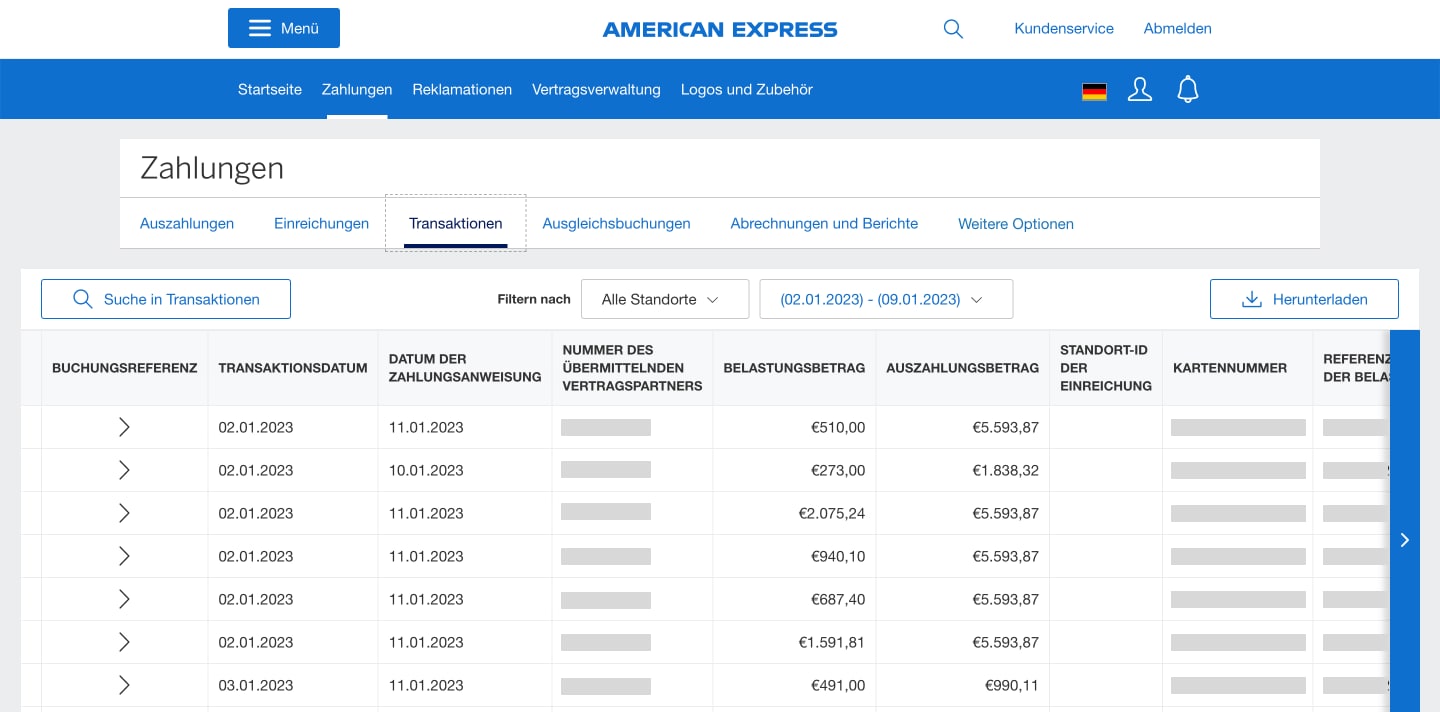Click the Kundenservice link
1440x712 pixels.
1064,28
